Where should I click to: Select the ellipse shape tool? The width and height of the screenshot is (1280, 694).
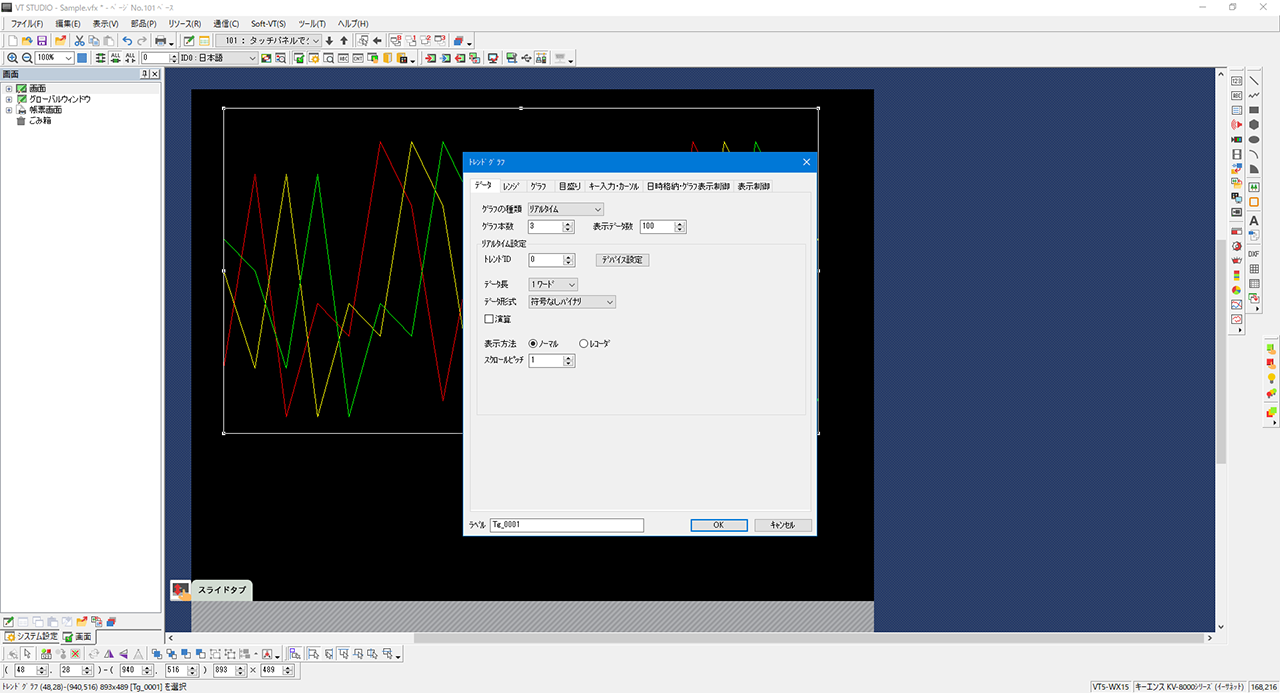[x=1254, y=140]
